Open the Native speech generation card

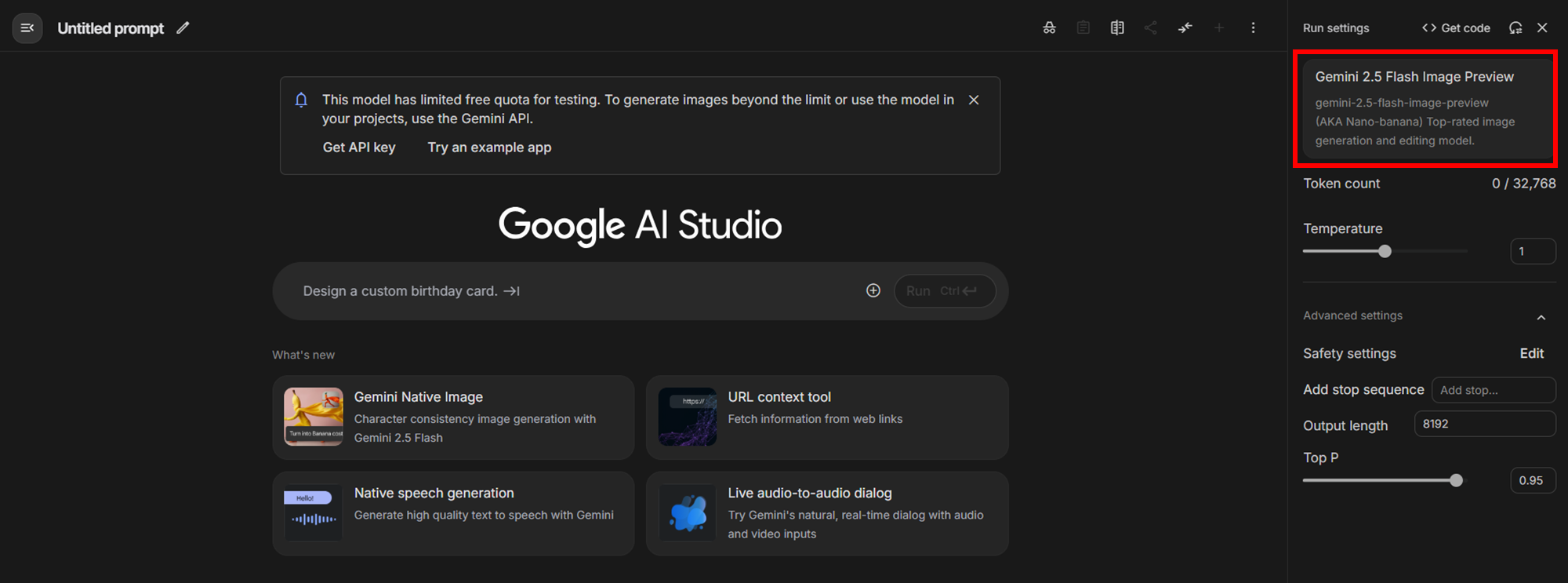click(x=453, y=514)
